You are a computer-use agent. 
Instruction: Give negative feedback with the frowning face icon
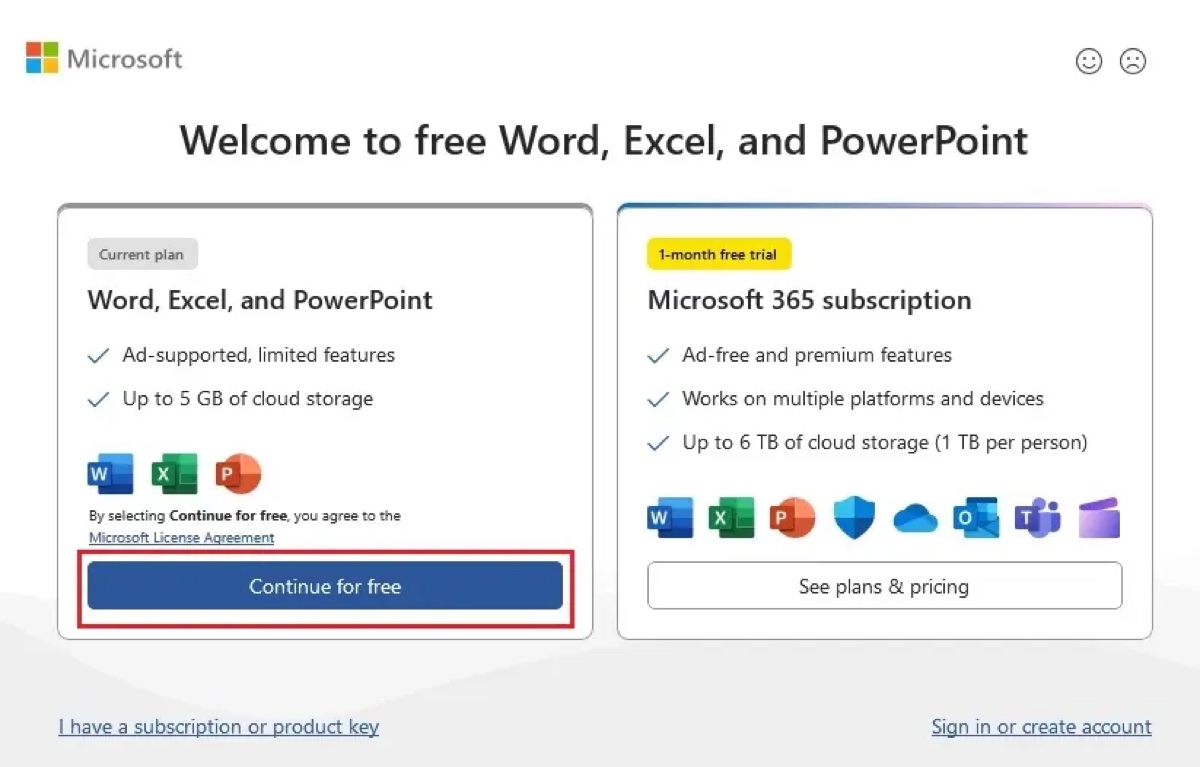pyautogui.click(x=1133, y=61)
